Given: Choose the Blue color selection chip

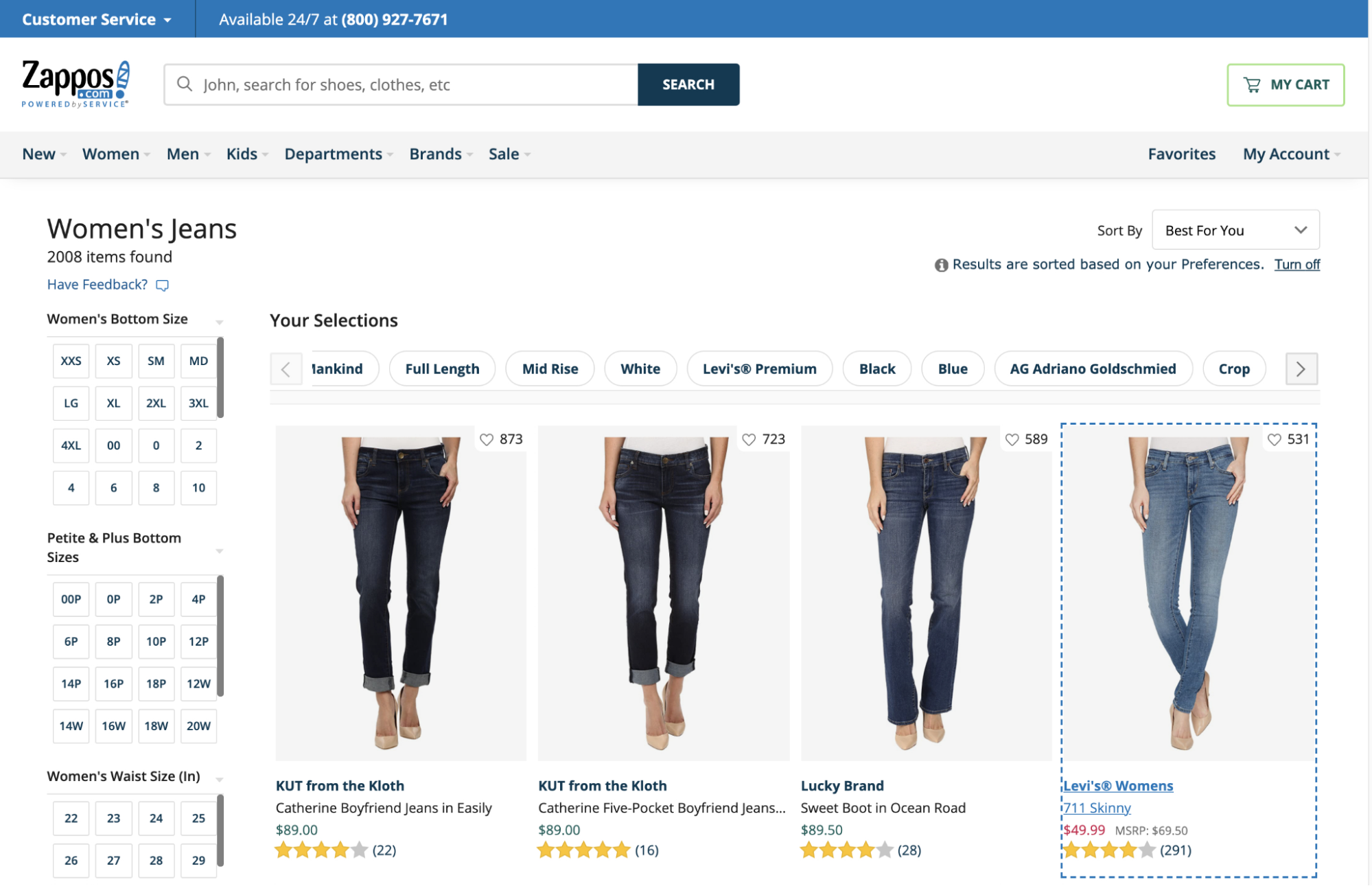Looking at the screenshot, I should 953,369.
